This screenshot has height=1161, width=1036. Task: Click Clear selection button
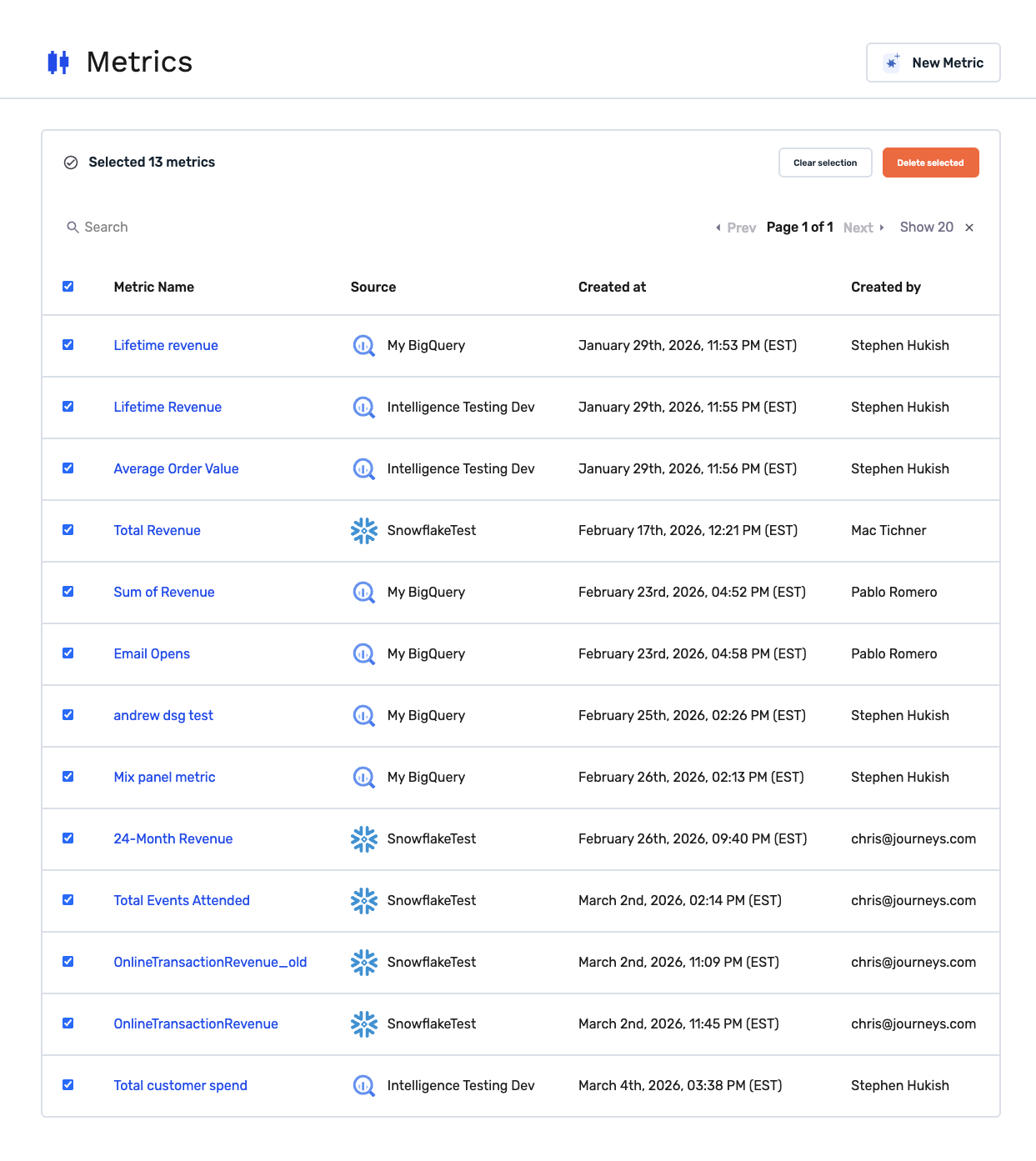tap(825, 163)
